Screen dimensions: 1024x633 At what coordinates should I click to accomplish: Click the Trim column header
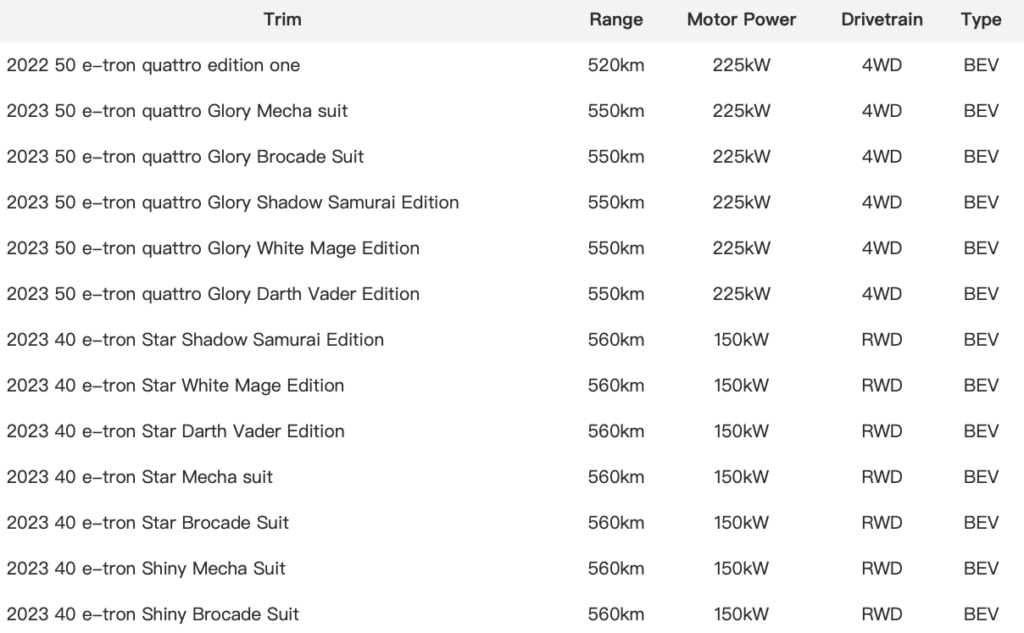(282, 19)
